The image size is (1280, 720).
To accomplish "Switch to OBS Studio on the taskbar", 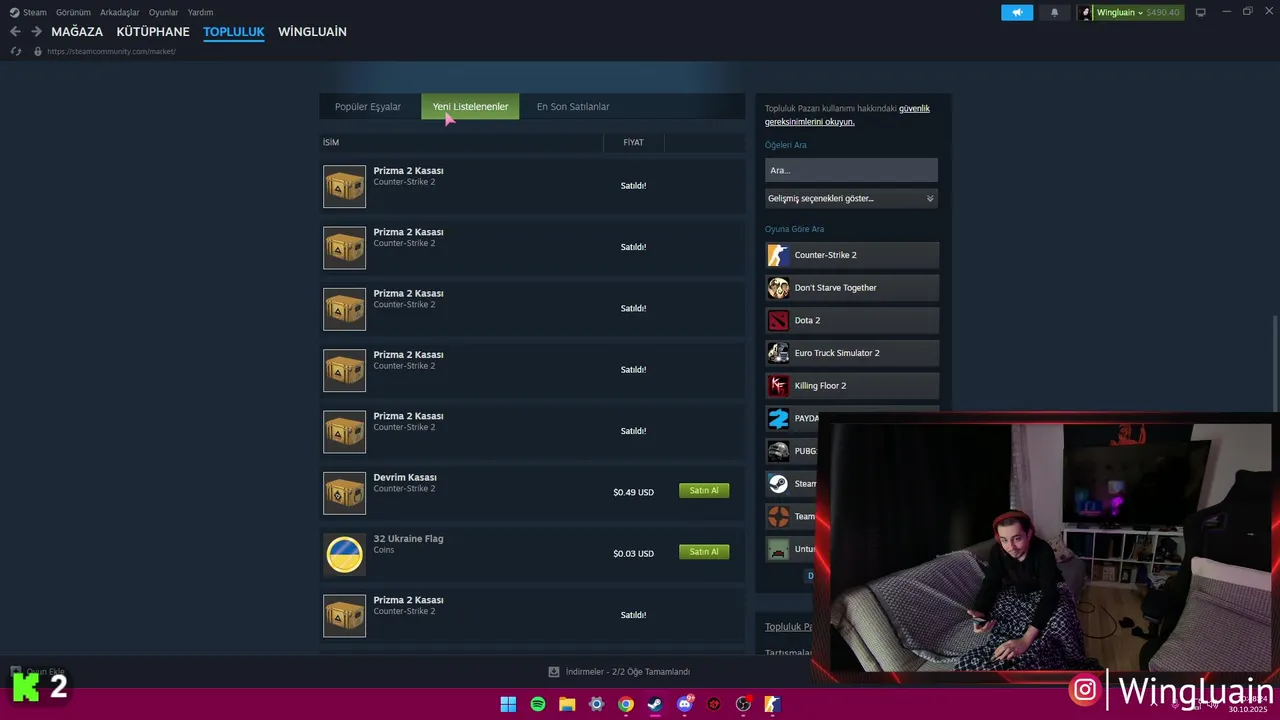I will click(x=743, y=704).
